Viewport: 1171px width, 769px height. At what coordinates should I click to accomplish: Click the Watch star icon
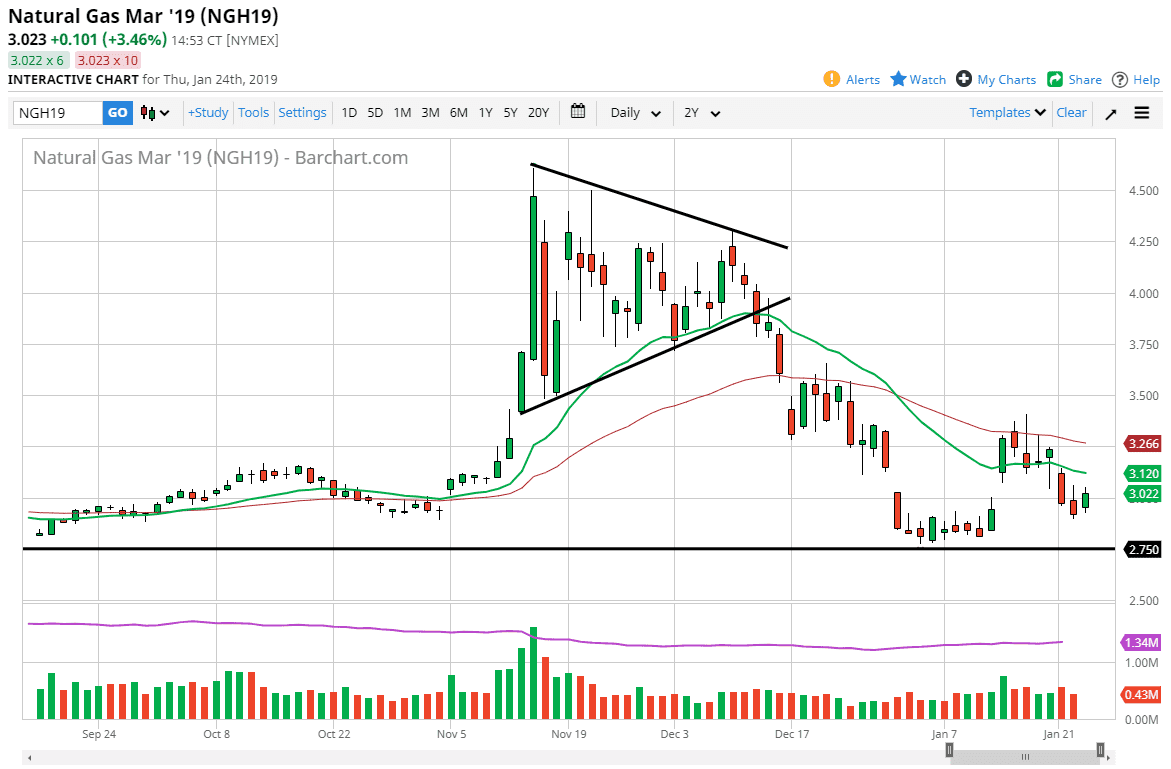[x=898, y=79]
